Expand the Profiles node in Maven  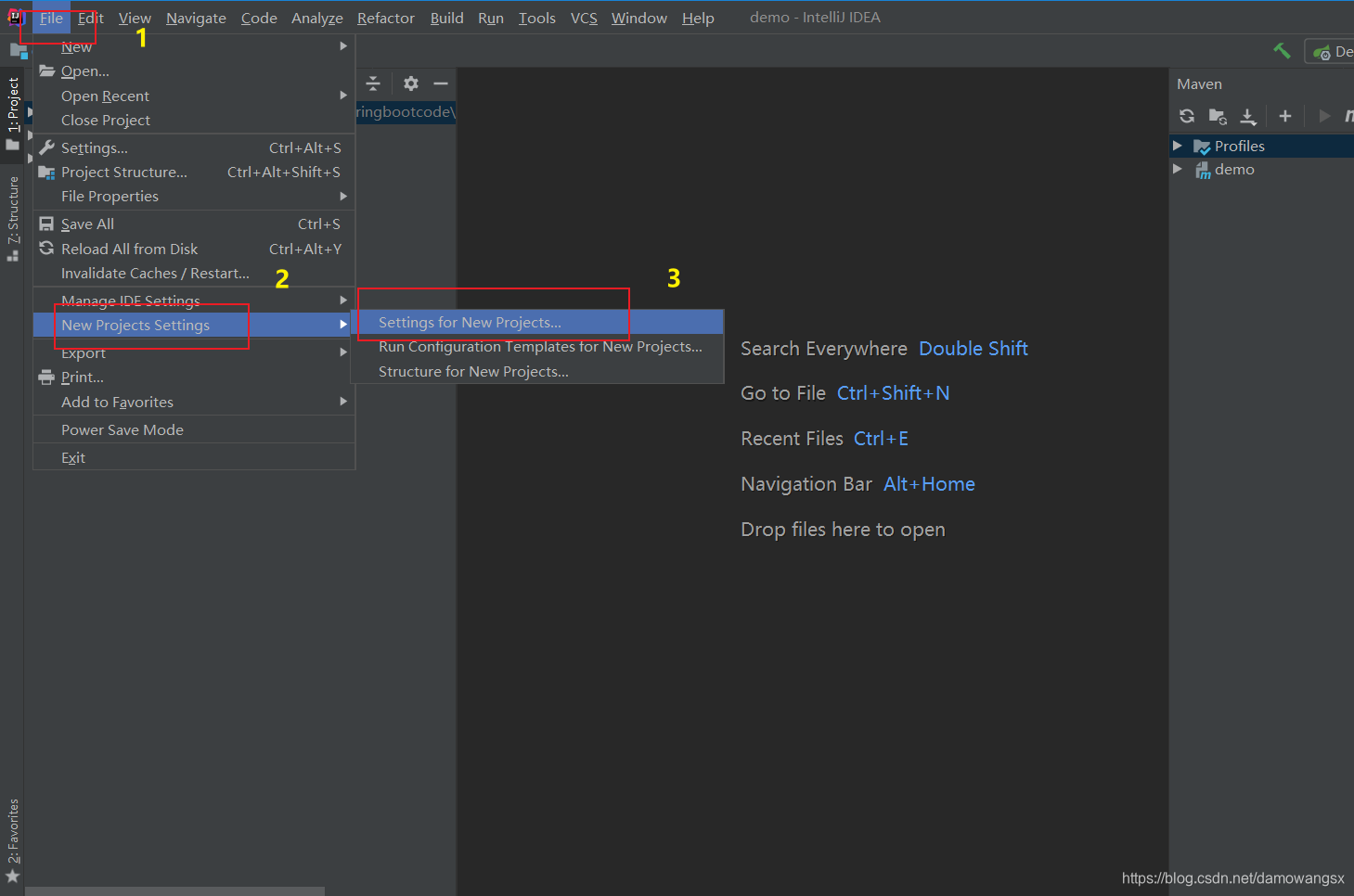(1178, 146)
